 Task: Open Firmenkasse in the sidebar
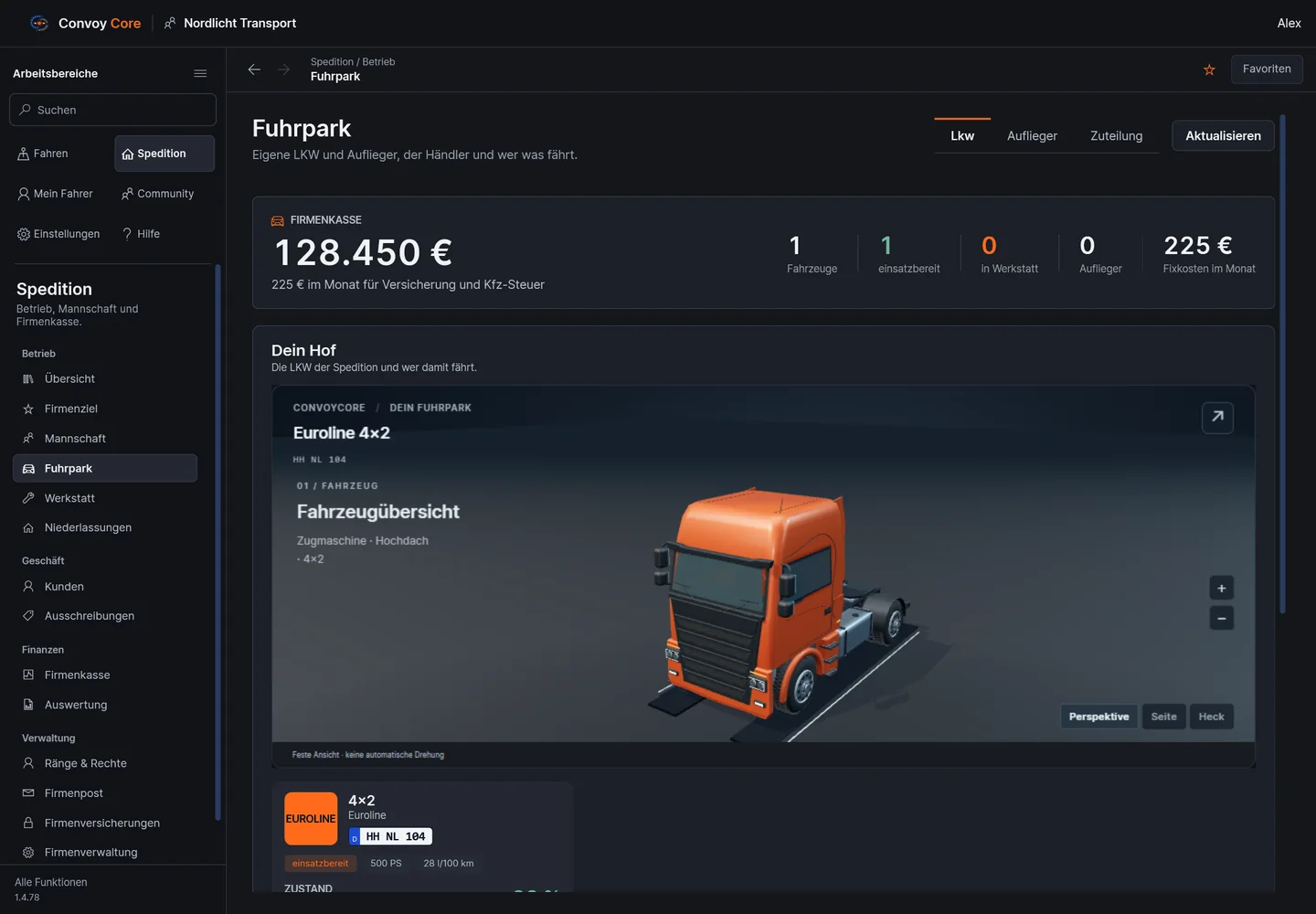(105, 675)
